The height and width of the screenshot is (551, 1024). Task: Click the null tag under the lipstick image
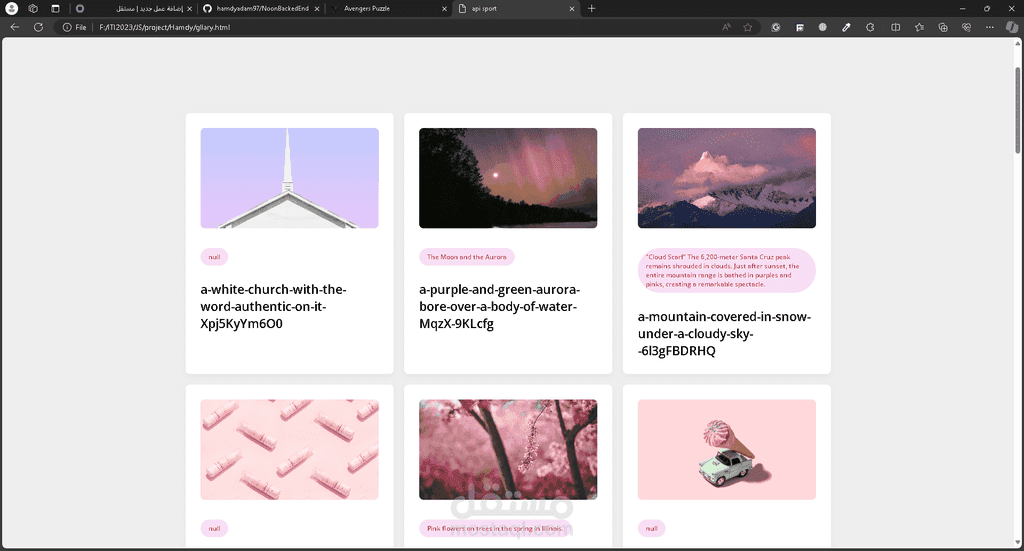[x=214, y=529]
